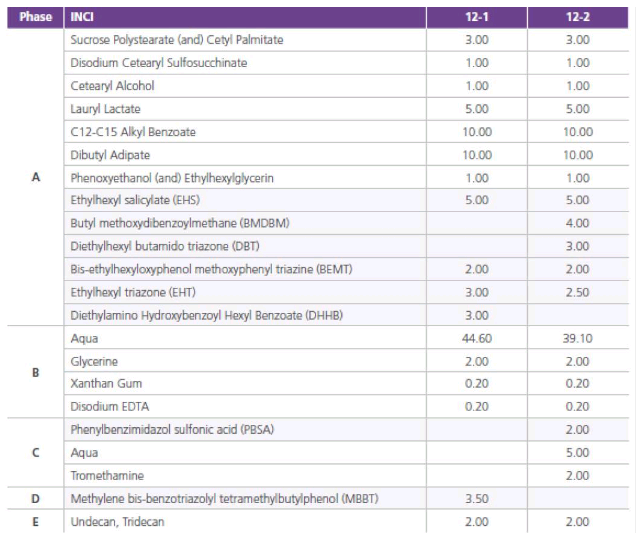636x545 pixels.
Task: Select the 12-2 column header
Action: pos(577,17)
